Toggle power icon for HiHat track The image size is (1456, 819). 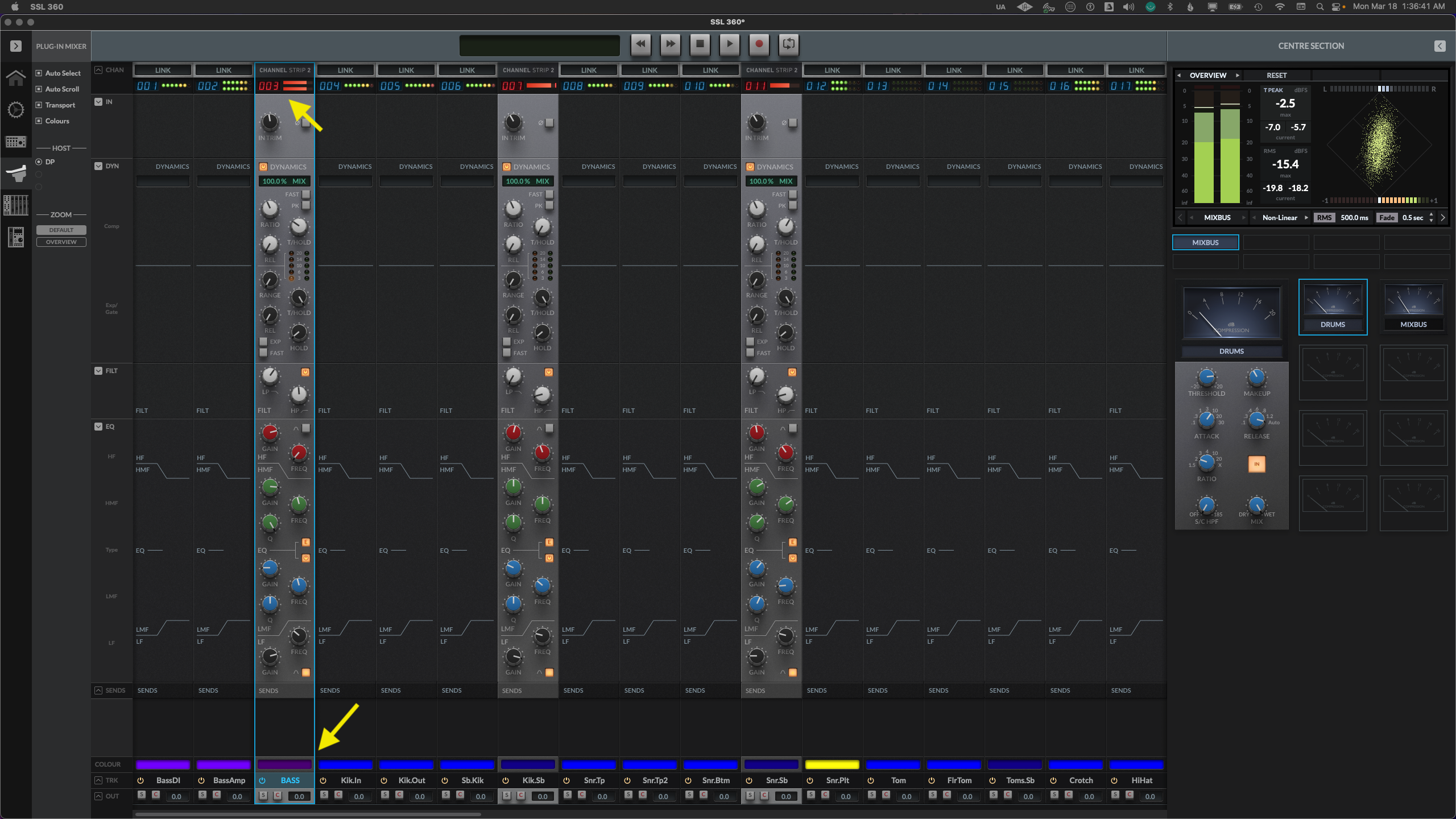coord(1114,780)
